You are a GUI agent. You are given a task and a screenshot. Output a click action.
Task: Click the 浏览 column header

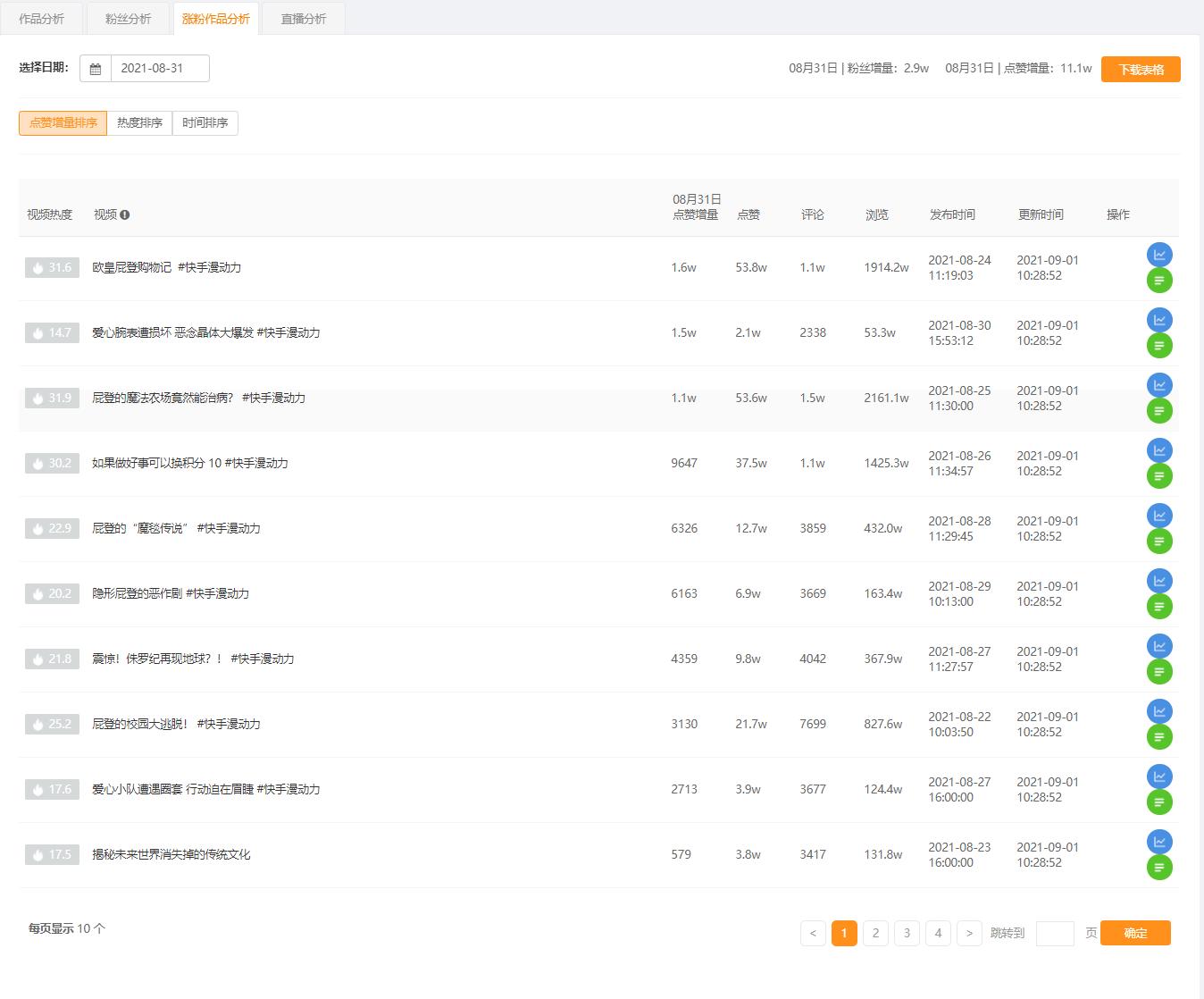click(877, 214)
